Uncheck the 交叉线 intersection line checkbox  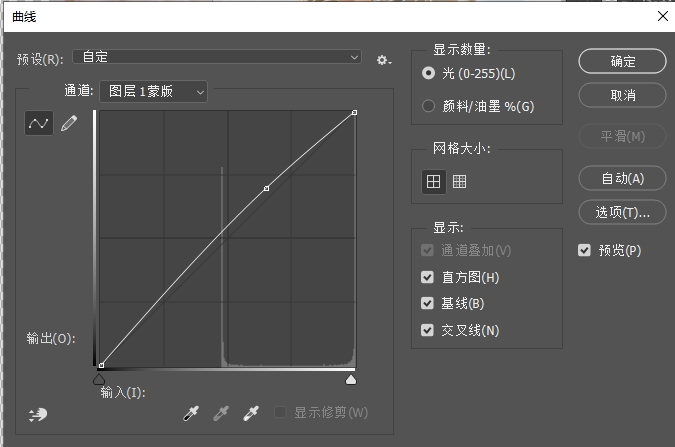pyautogui.click(x=428, y=330)
